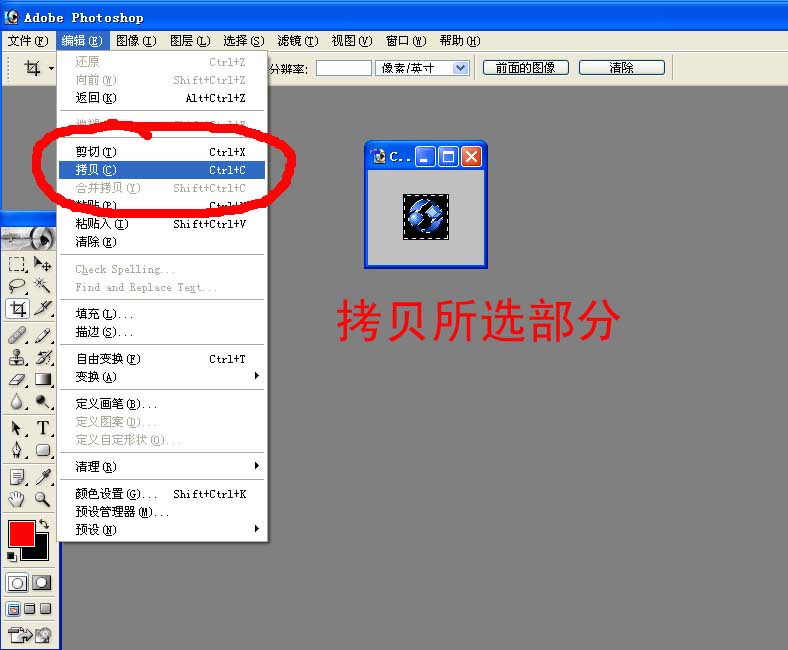Select the History Brush tool

click(42, 357)
